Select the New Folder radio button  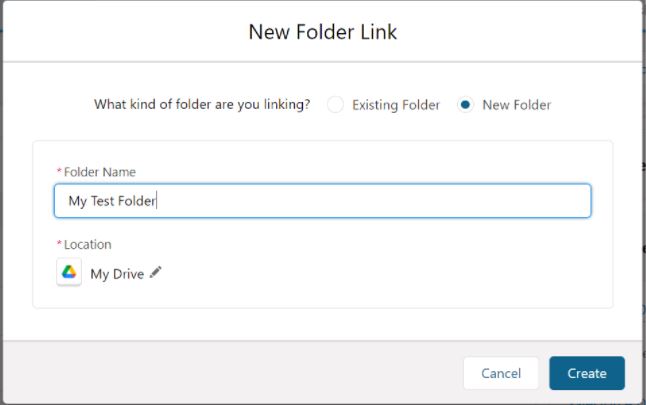pyautogui.click(x=465, y=105)
